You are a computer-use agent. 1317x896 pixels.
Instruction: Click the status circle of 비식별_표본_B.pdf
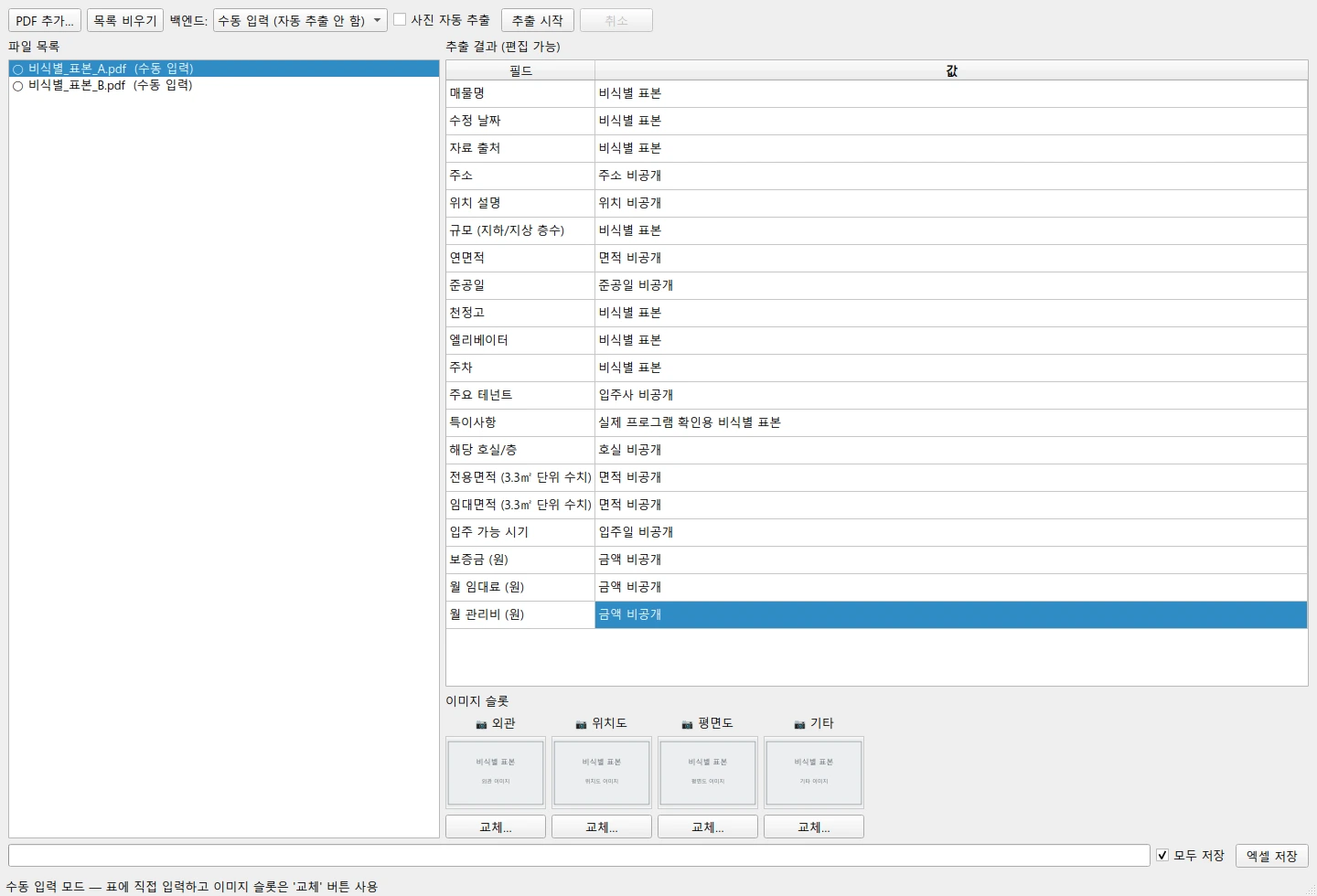click(x=17, y=86)
